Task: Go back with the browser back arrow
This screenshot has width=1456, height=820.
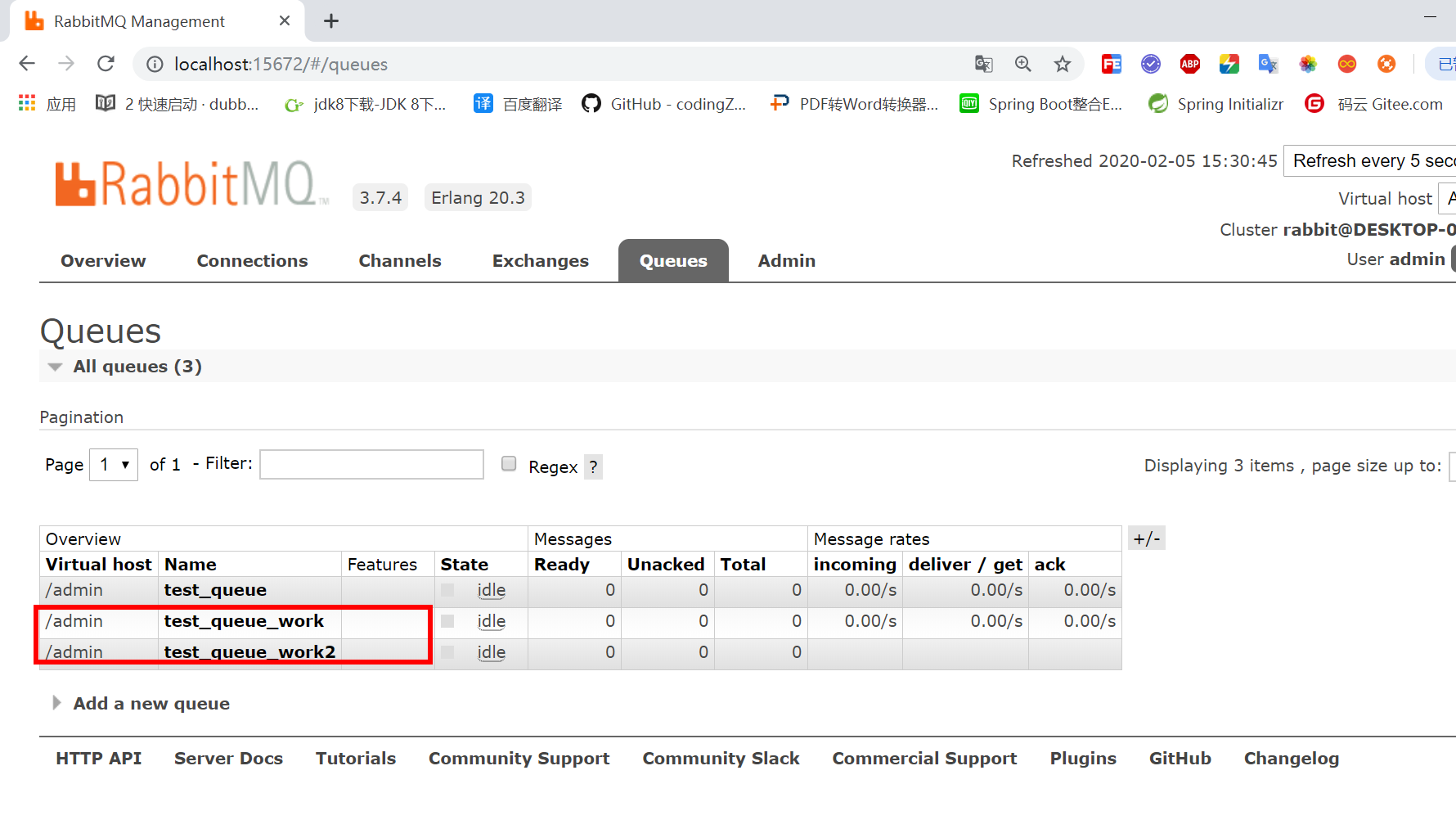Action: coord(27,64)
